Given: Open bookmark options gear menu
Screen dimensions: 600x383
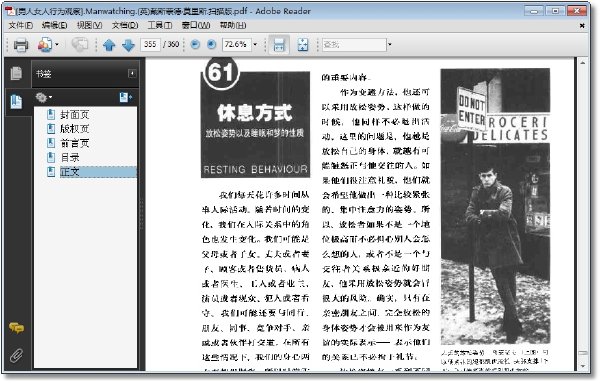Looking at the screenshot, I should tap(44, 98).
